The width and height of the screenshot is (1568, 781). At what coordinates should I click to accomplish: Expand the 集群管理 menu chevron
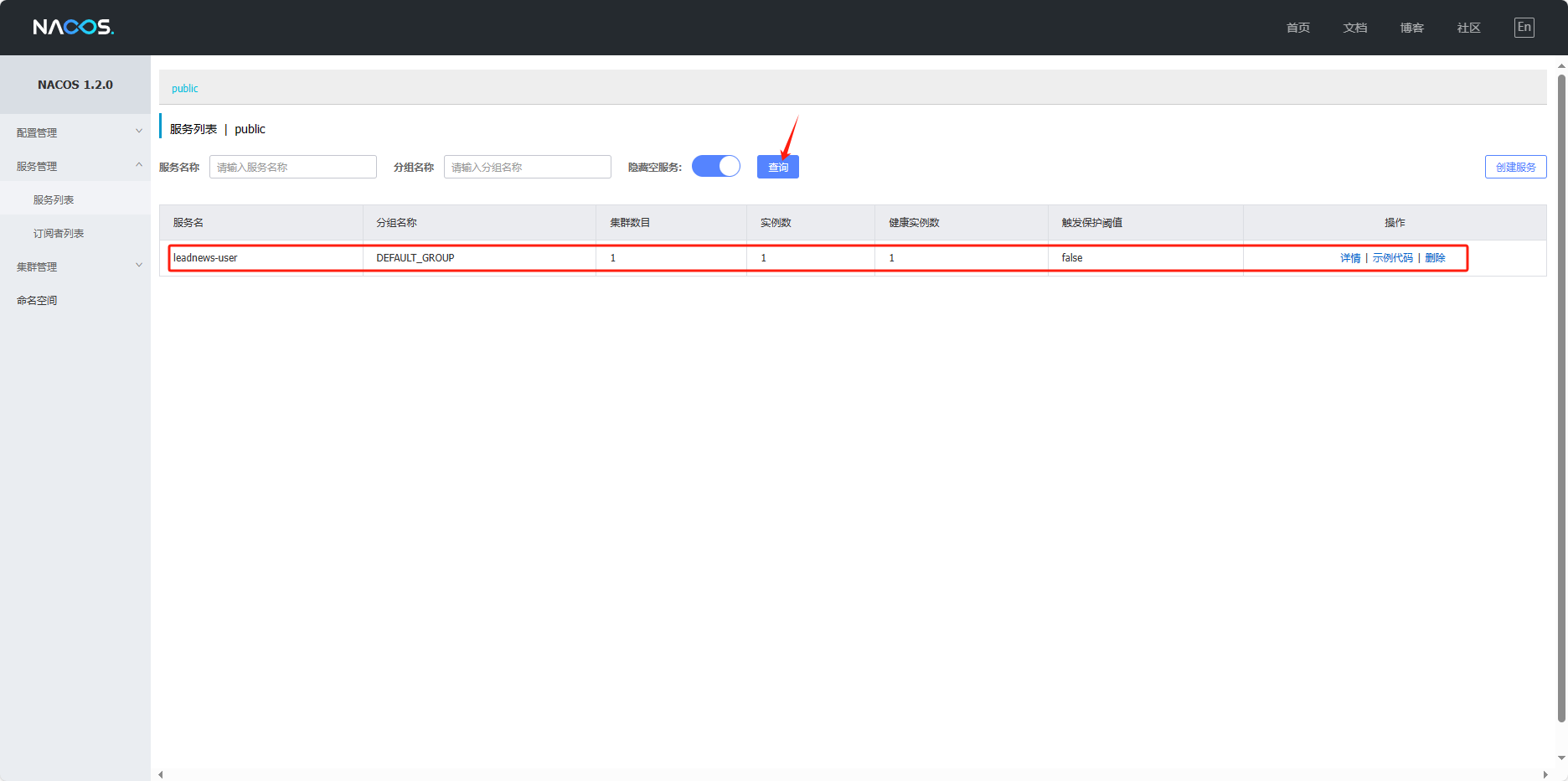click(x=139, y=266)
